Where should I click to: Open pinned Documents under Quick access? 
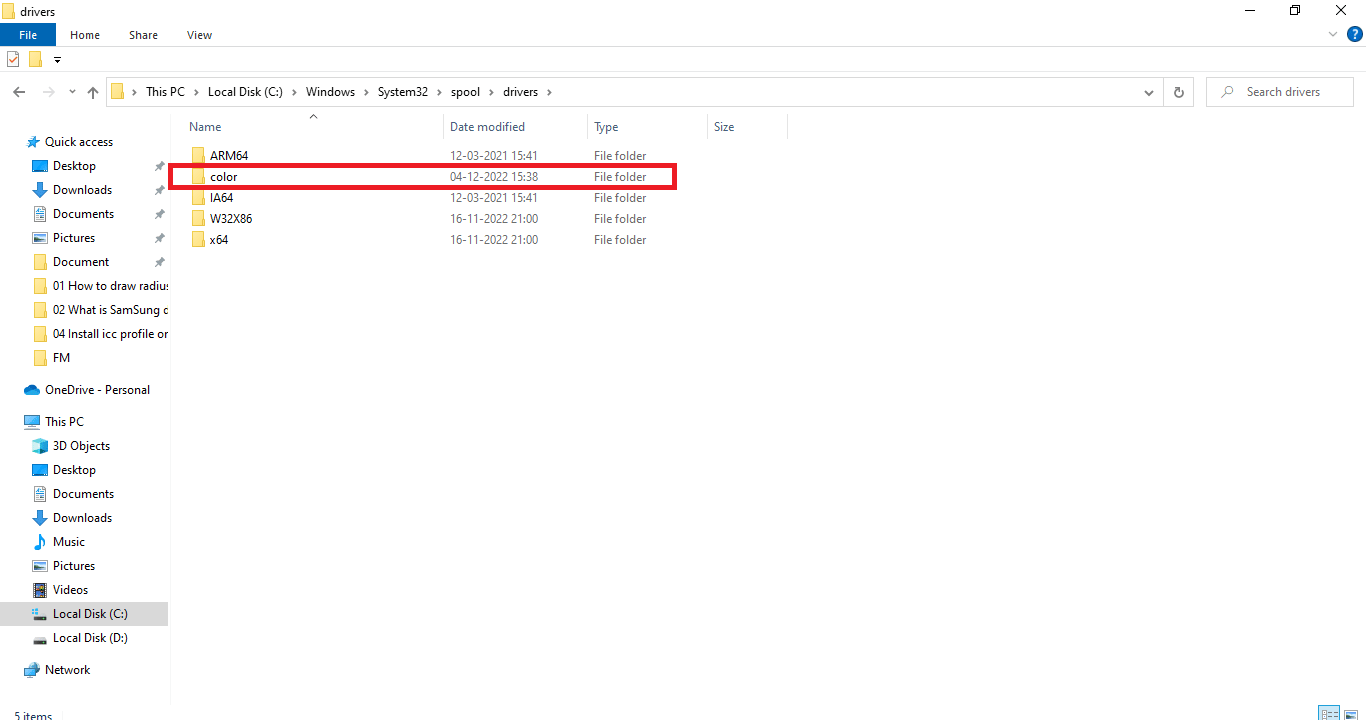[83, 214]
